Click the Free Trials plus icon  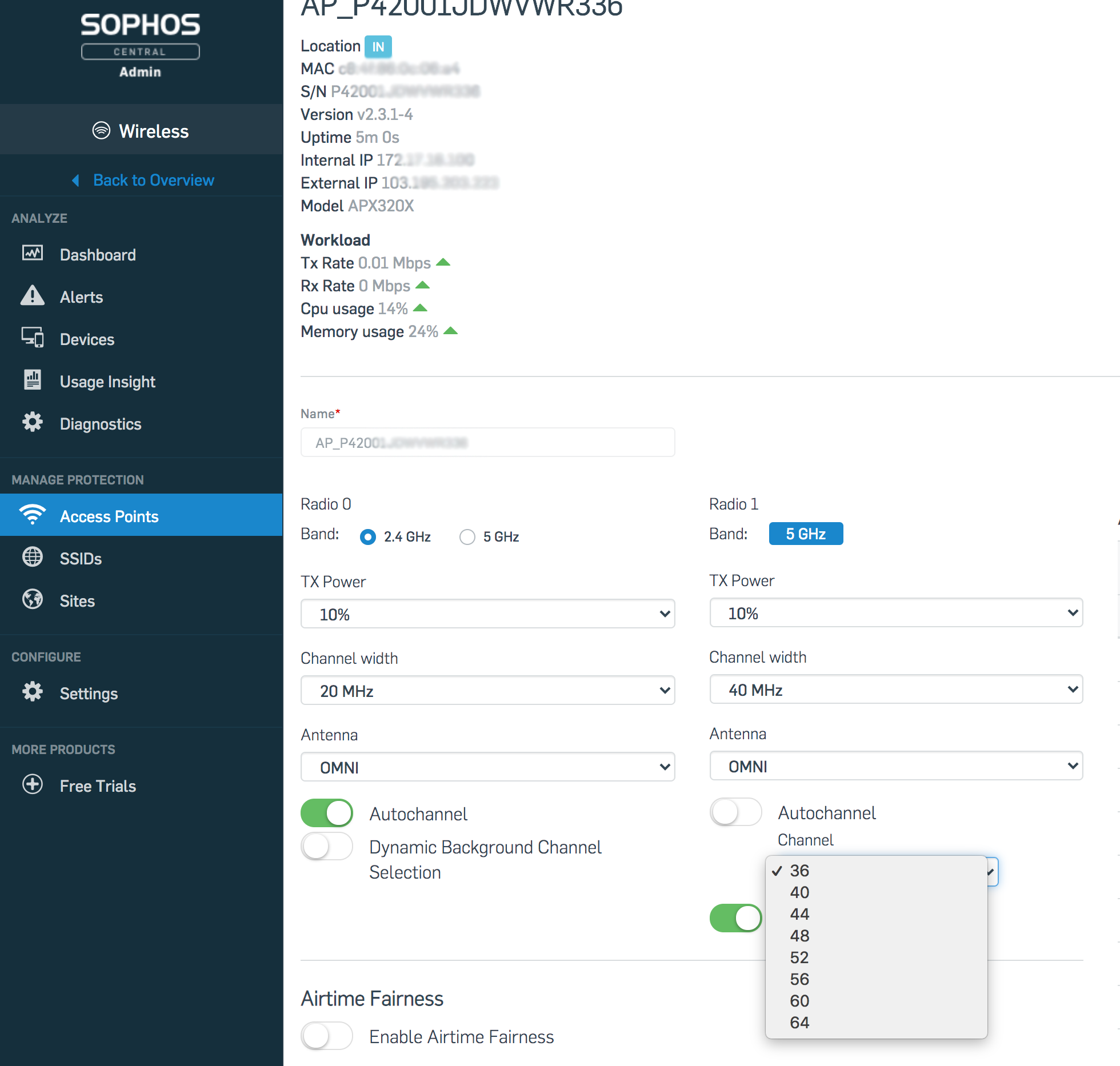coord(33,785)
